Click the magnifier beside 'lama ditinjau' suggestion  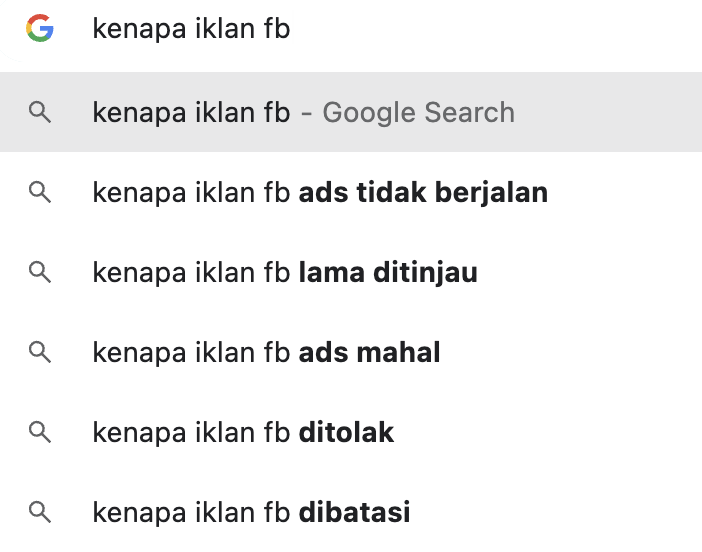coord(40,272)
